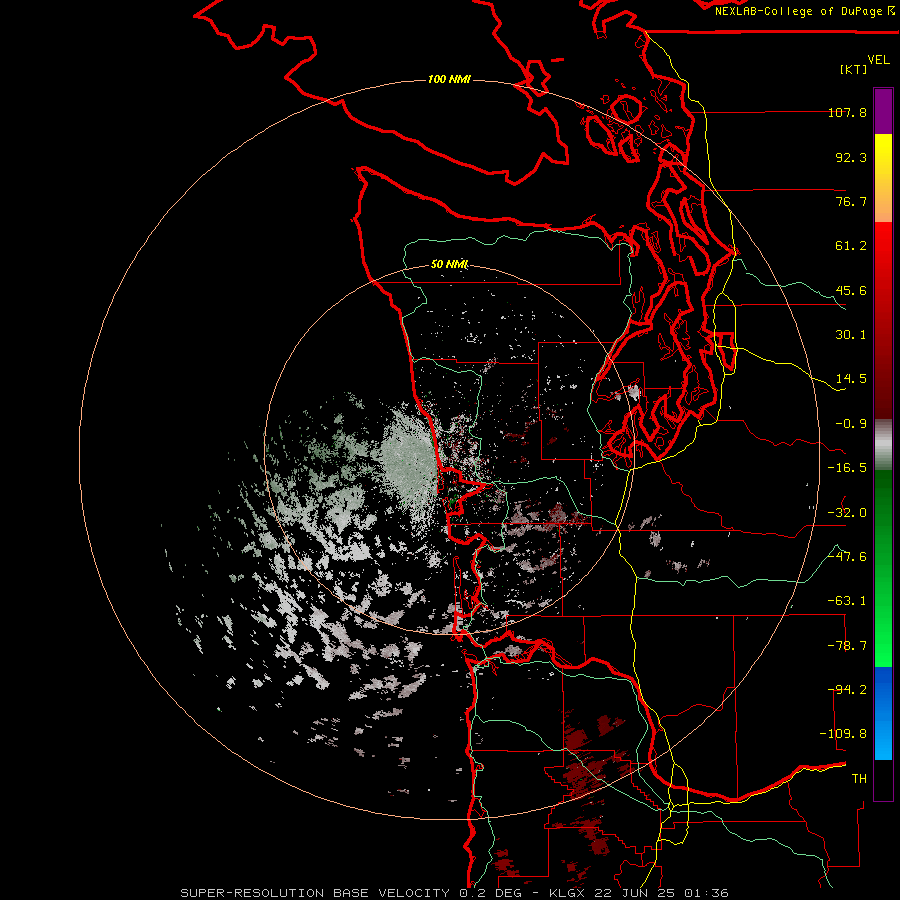Click the -47.6 velocity scale value
900x900 pixels.
click(x=847, y=557)
